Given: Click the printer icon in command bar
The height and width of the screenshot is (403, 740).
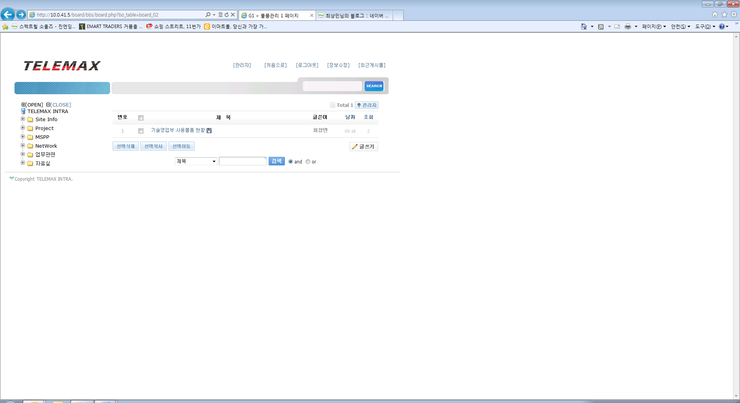Looking at the screenshot, I should pyautogui.click(x=628, y=27).
